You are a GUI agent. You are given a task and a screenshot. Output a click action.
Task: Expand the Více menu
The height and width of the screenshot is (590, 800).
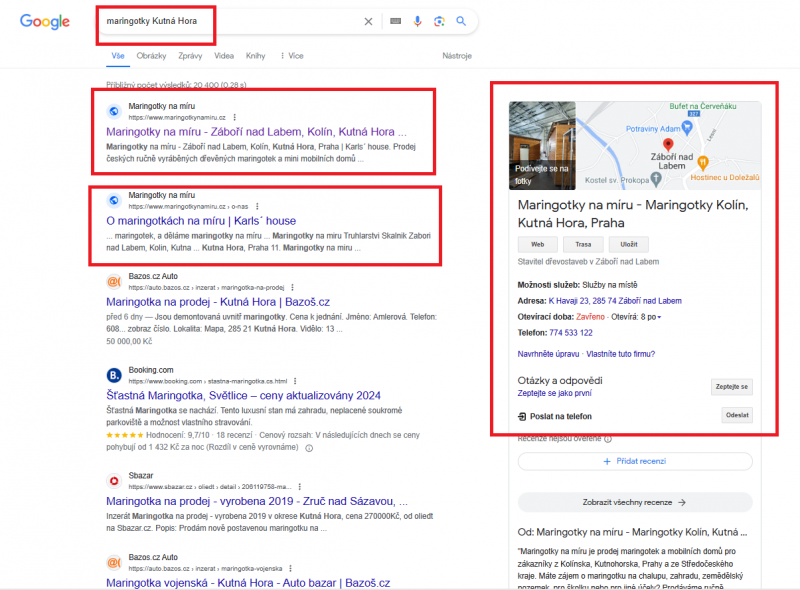[292, 56]
